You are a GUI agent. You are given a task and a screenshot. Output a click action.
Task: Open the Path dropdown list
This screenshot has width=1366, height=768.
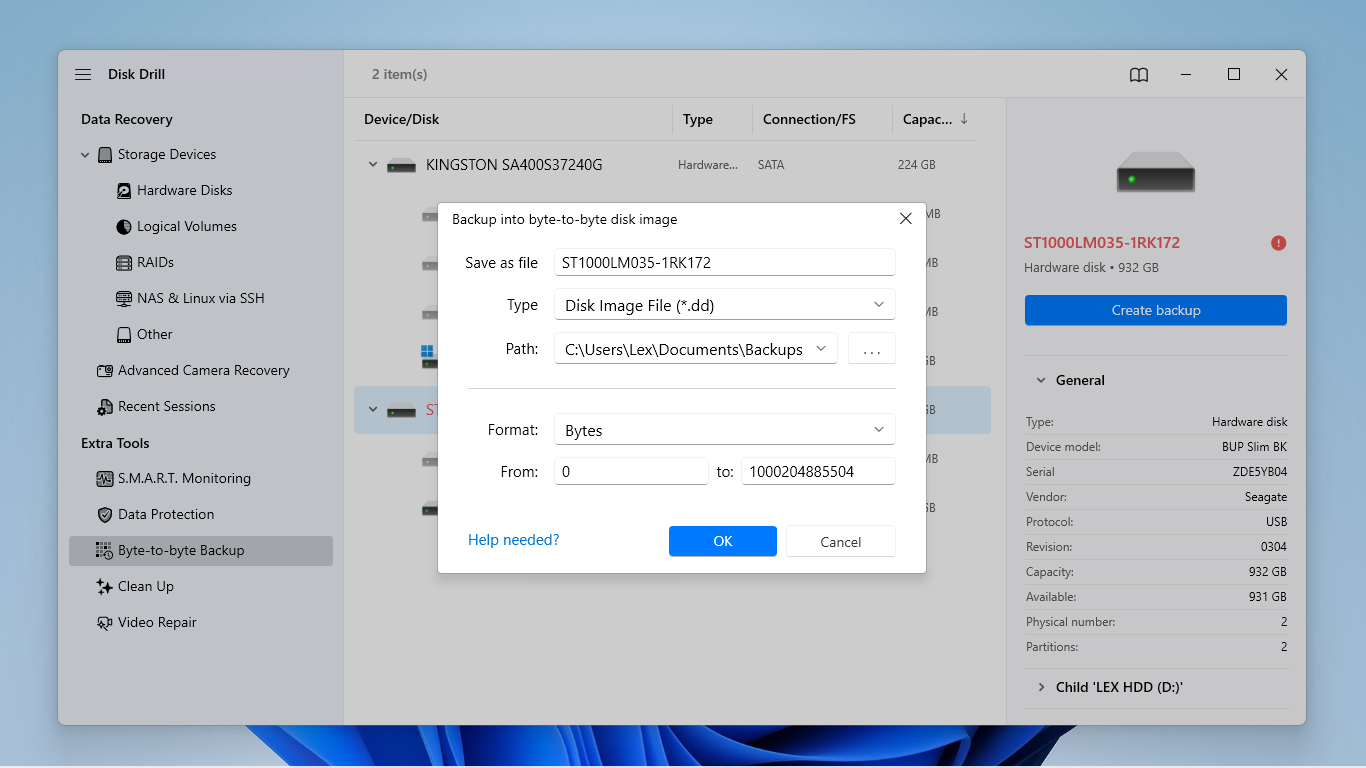pos(821,349)
